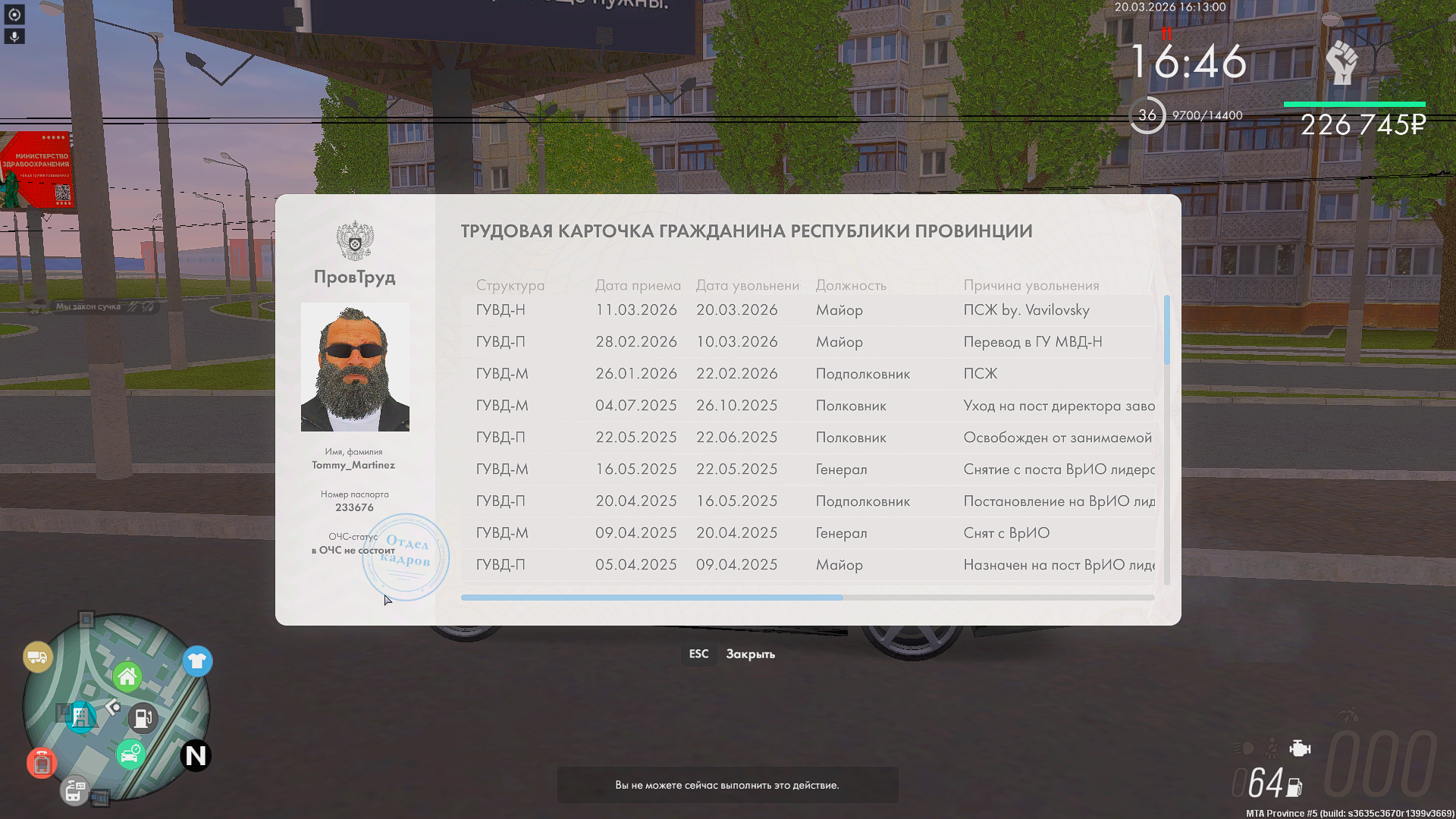1456x819 pixels.
Task: Click the horizontal scrollbar under the table
Action: [652, 598]
